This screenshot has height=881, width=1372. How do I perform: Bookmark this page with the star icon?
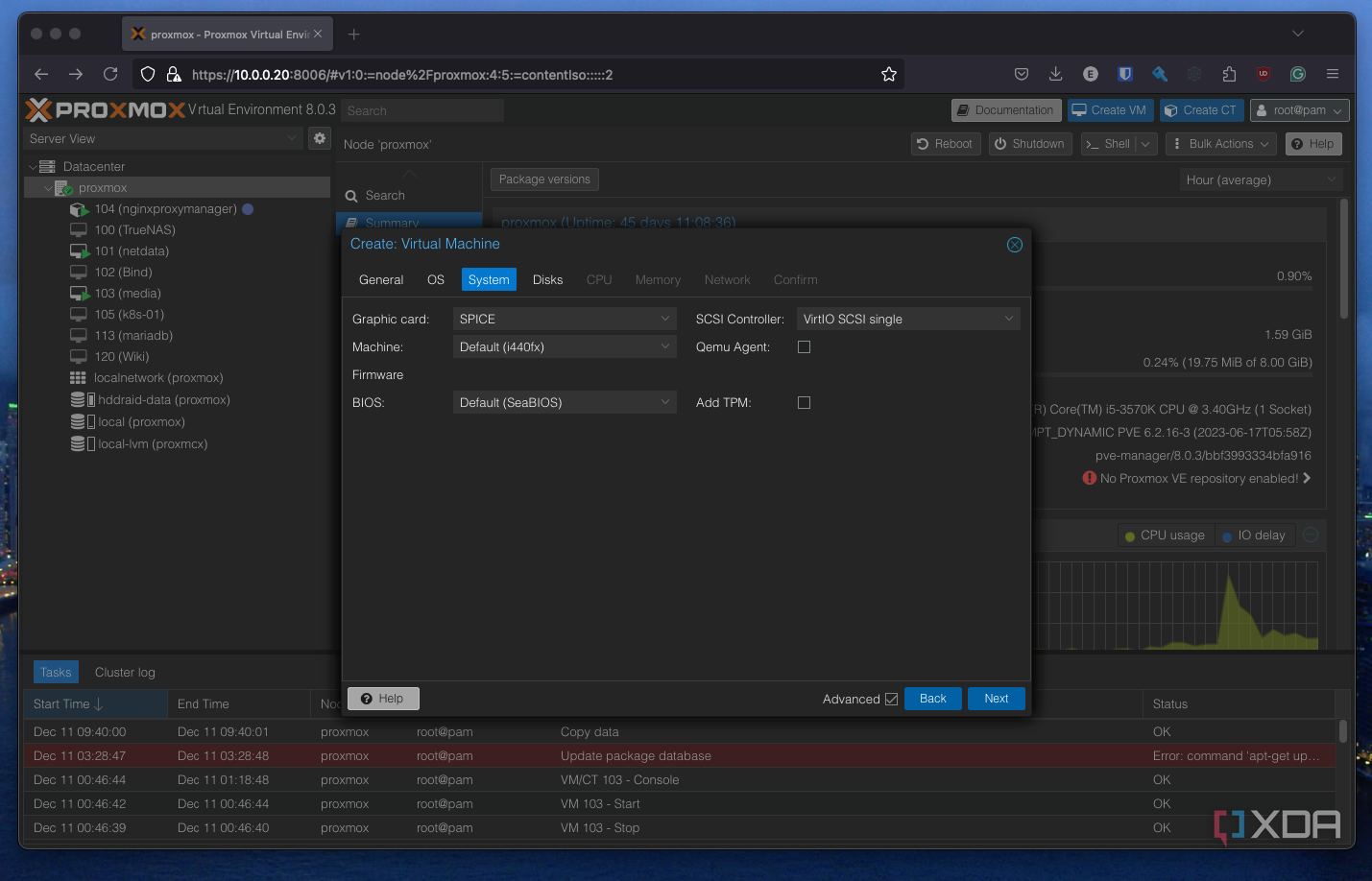889,74
